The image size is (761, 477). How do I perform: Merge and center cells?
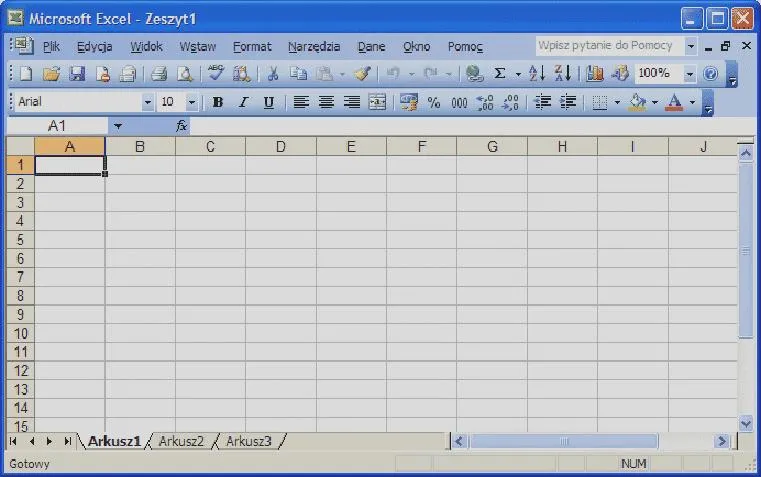(377, 102)
